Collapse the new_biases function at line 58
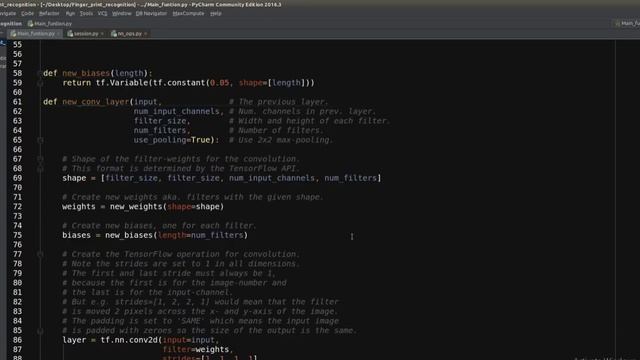This screenshot has height=360, width=640. 40,73
